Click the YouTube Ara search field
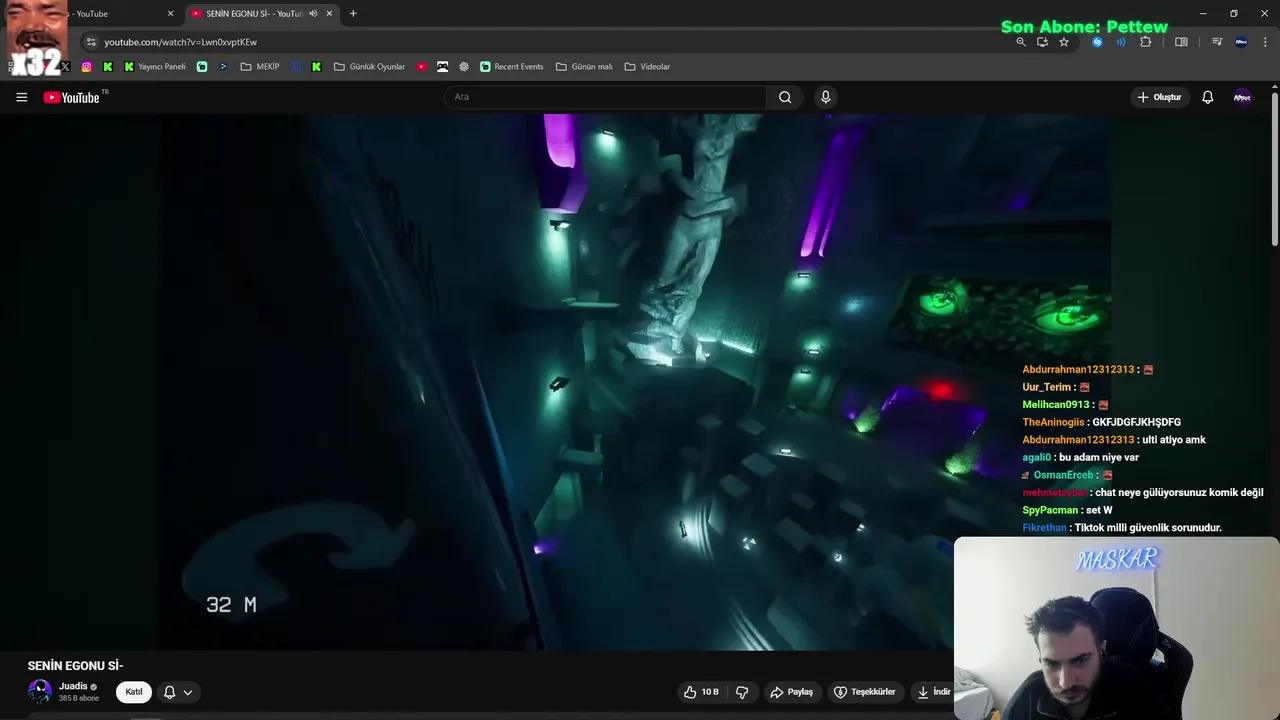Viewport: 1280px width, 720px height. [x=605, y=97]
